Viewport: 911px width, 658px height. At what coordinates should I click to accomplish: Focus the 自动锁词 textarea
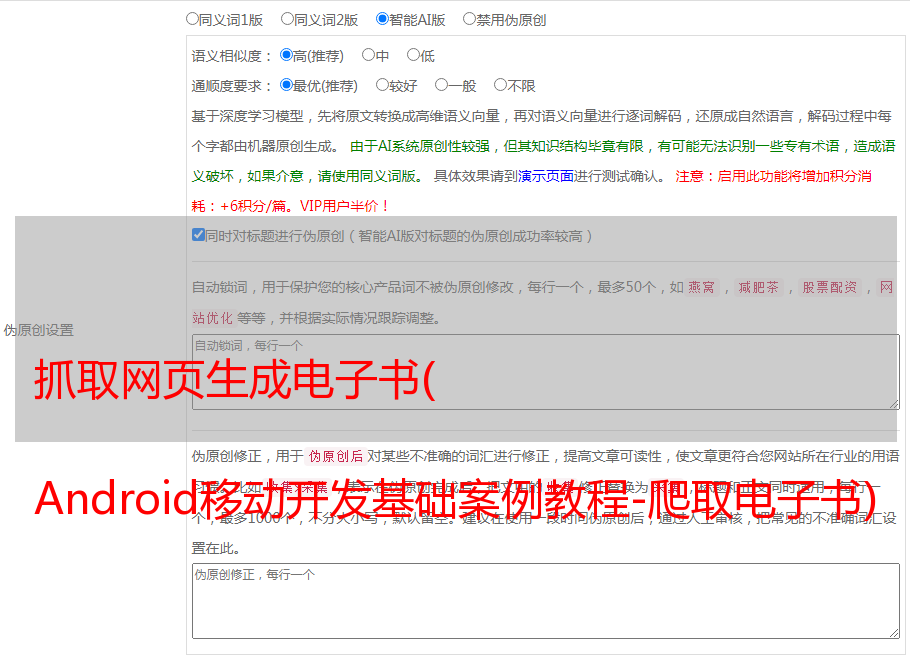[x=546, y=372]
